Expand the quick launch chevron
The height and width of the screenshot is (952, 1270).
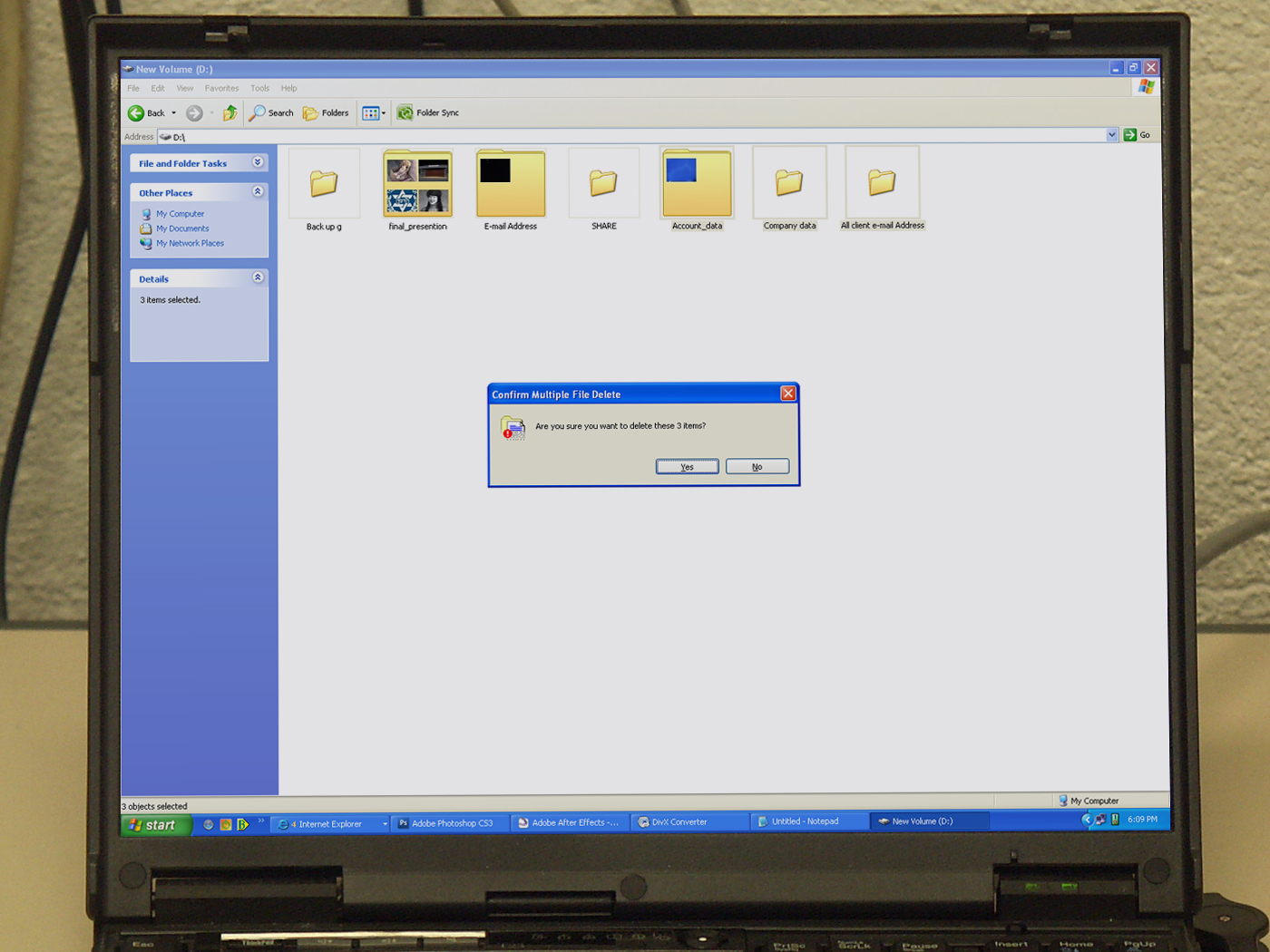[261, 821]
